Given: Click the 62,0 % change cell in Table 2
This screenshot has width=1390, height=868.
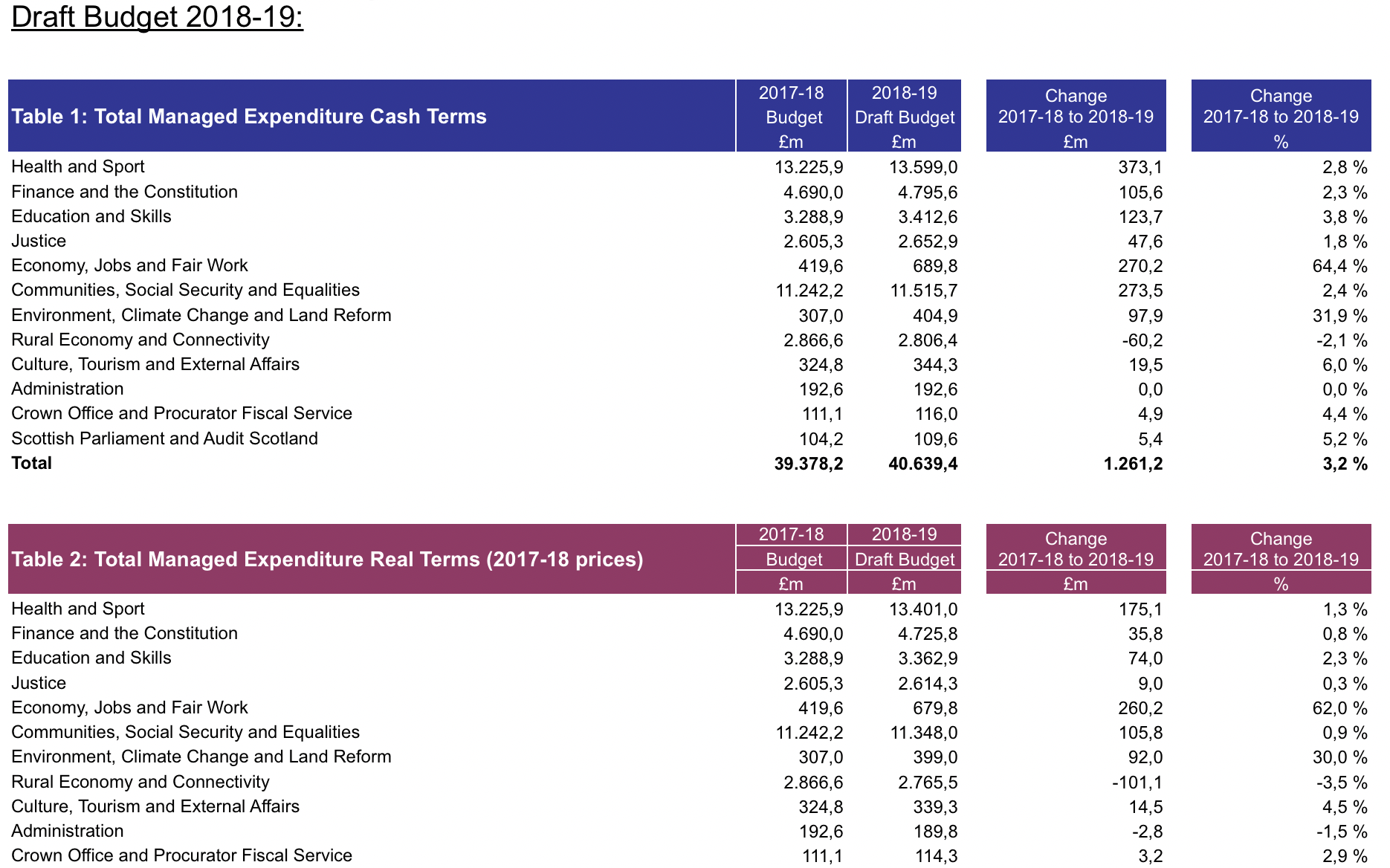Looking at the screenshot, I should (1339, 708).
